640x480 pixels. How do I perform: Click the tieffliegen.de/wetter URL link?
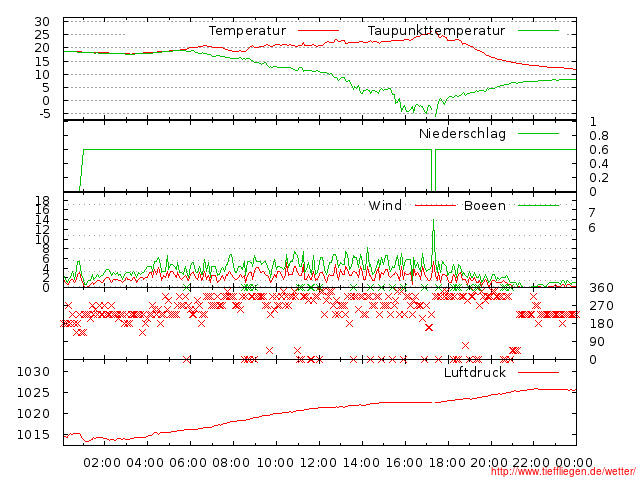[563, 471]
